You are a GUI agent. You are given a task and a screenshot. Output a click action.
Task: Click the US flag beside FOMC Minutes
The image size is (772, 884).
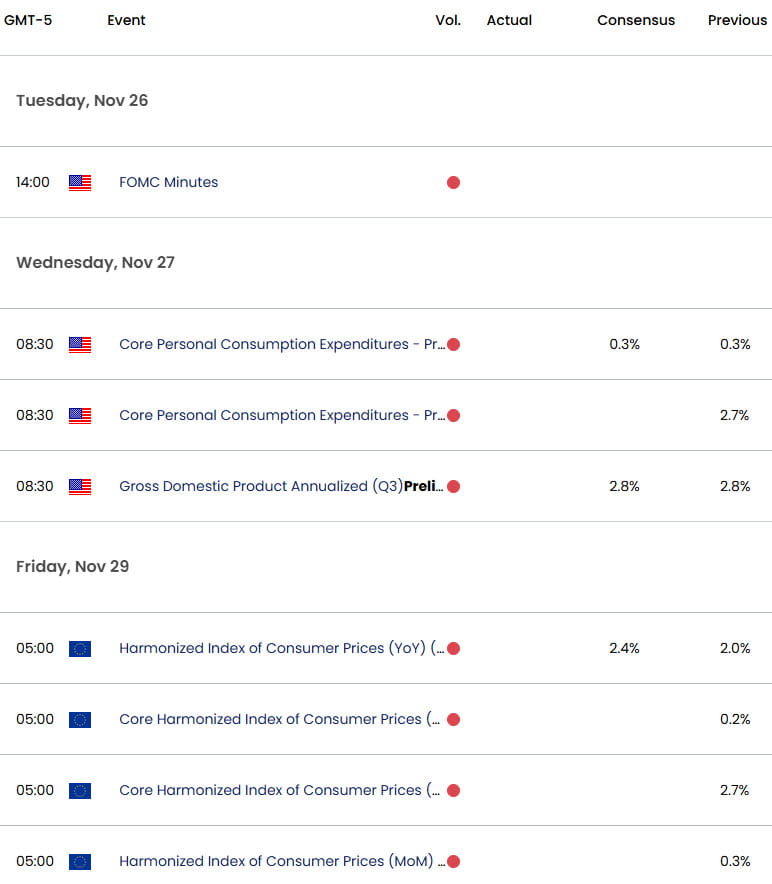(79, 182)
